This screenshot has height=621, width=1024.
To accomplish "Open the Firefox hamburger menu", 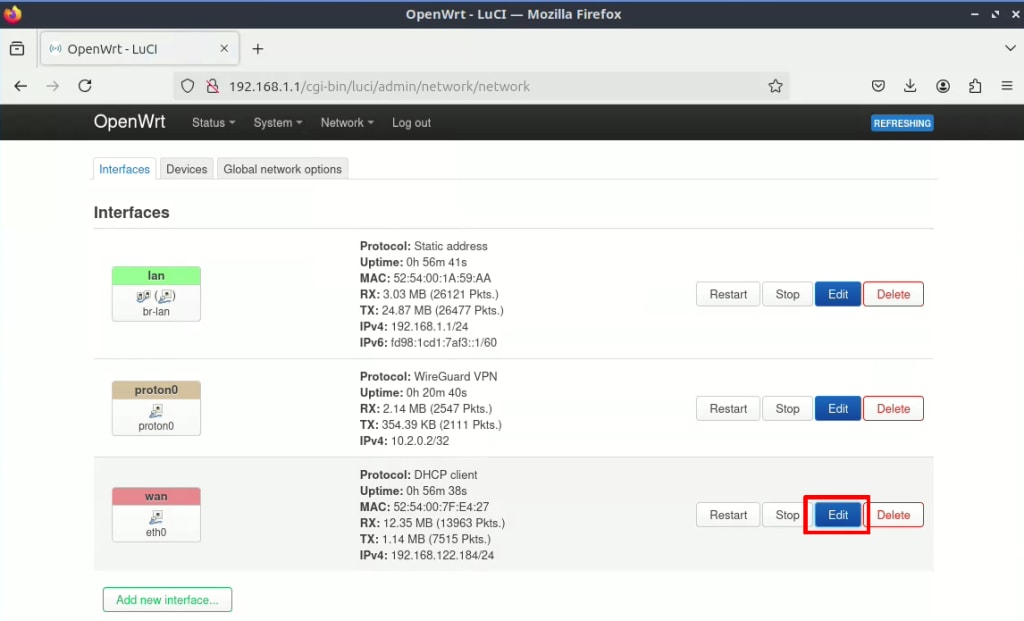I will coord(1007,86).
